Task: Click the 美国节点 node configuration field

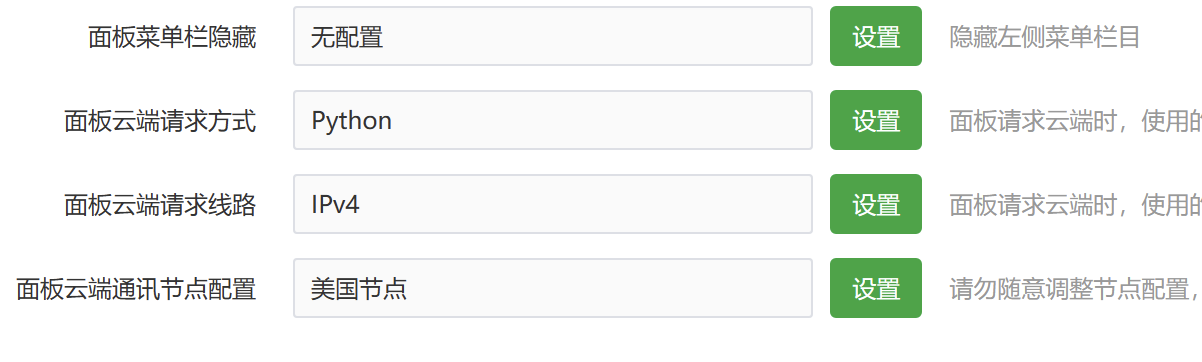Action: coord(553,288)
